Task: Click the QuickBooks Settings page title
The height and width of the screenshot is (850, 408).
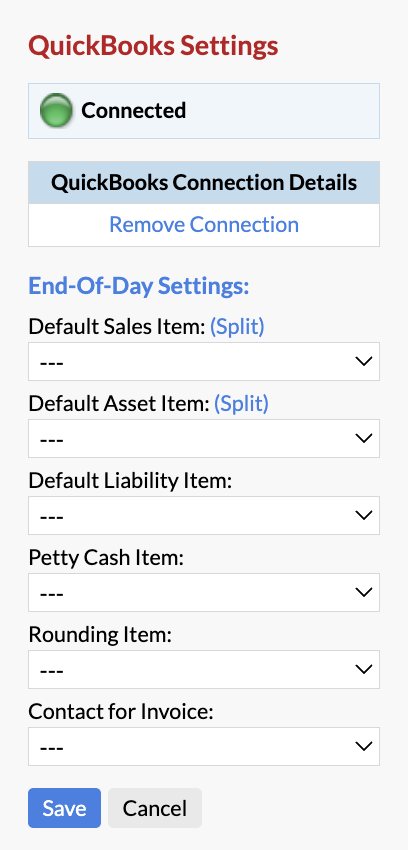Action: pos(153,46)
